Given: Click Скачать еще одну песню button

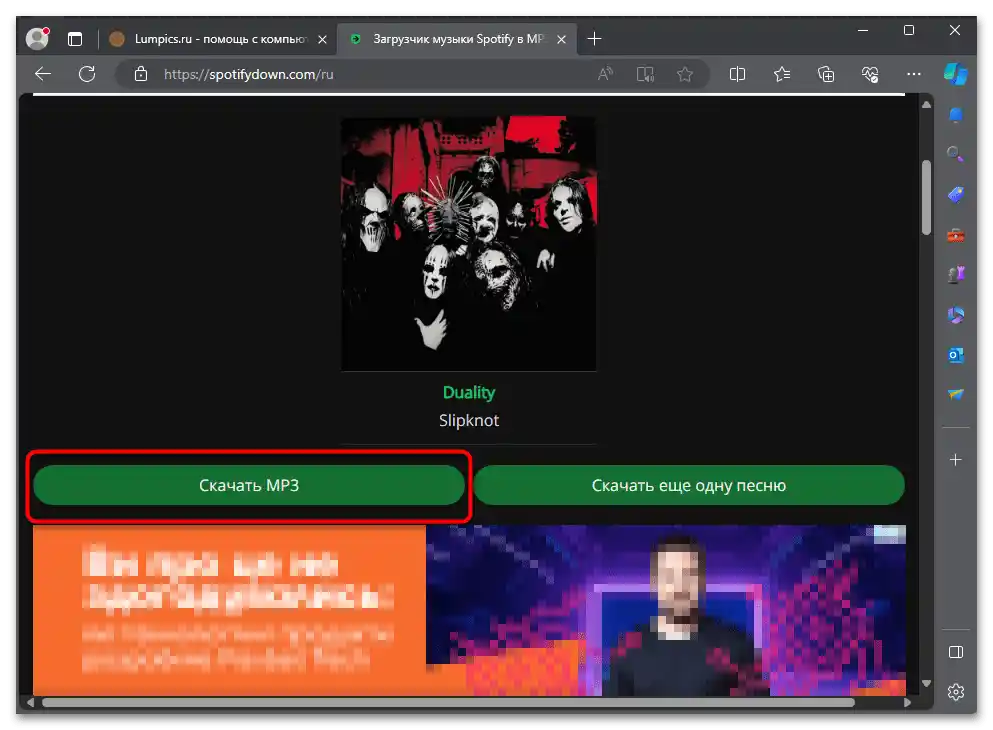Looking at the screenshot, I should click(x=689, y=486).
